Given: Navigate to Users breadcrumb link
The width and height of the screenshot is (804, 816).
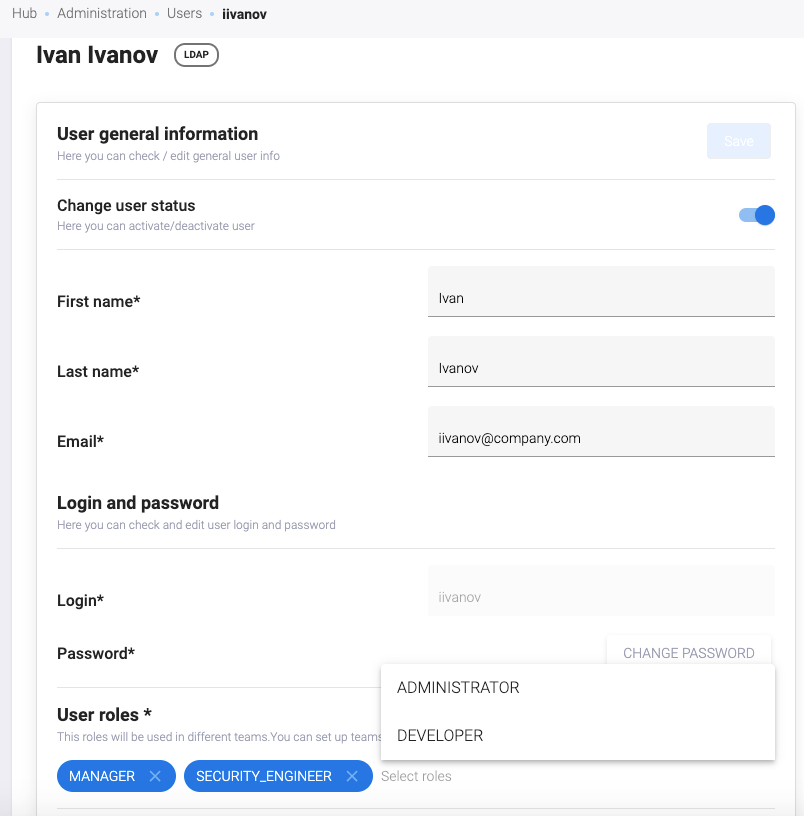Looking at the screenshot, I should pyautogui.click(x=185, y=14).
